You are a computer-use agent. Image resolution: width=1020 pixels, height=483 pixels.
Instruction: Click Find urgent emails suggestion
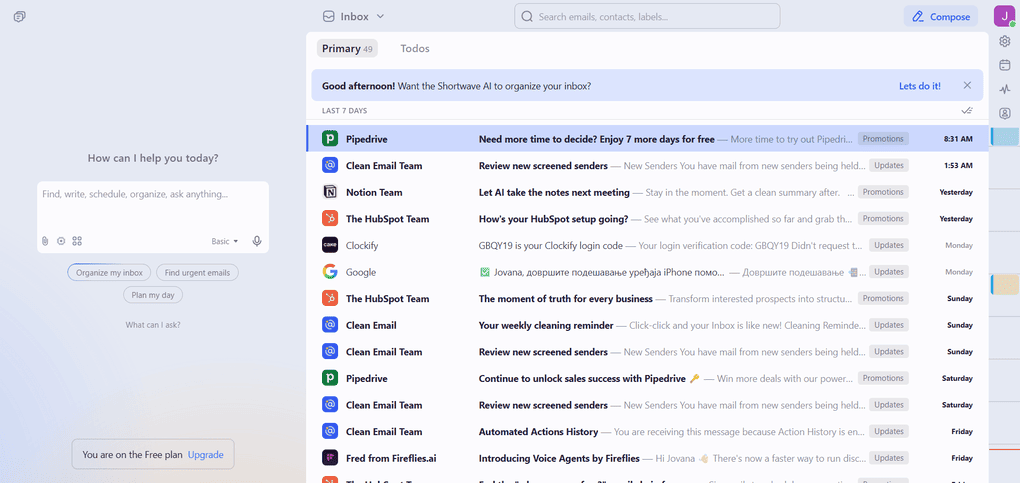coord(197,273)
